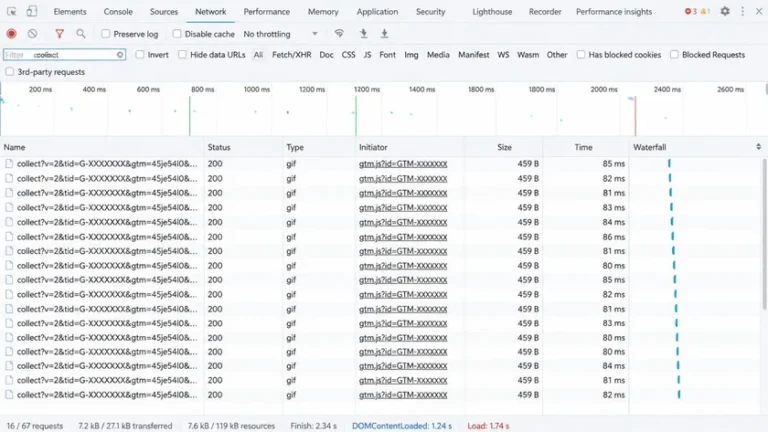Screen dimensions: 768x432
Task: Open the Performance insights tab
Action: [614, 11]
